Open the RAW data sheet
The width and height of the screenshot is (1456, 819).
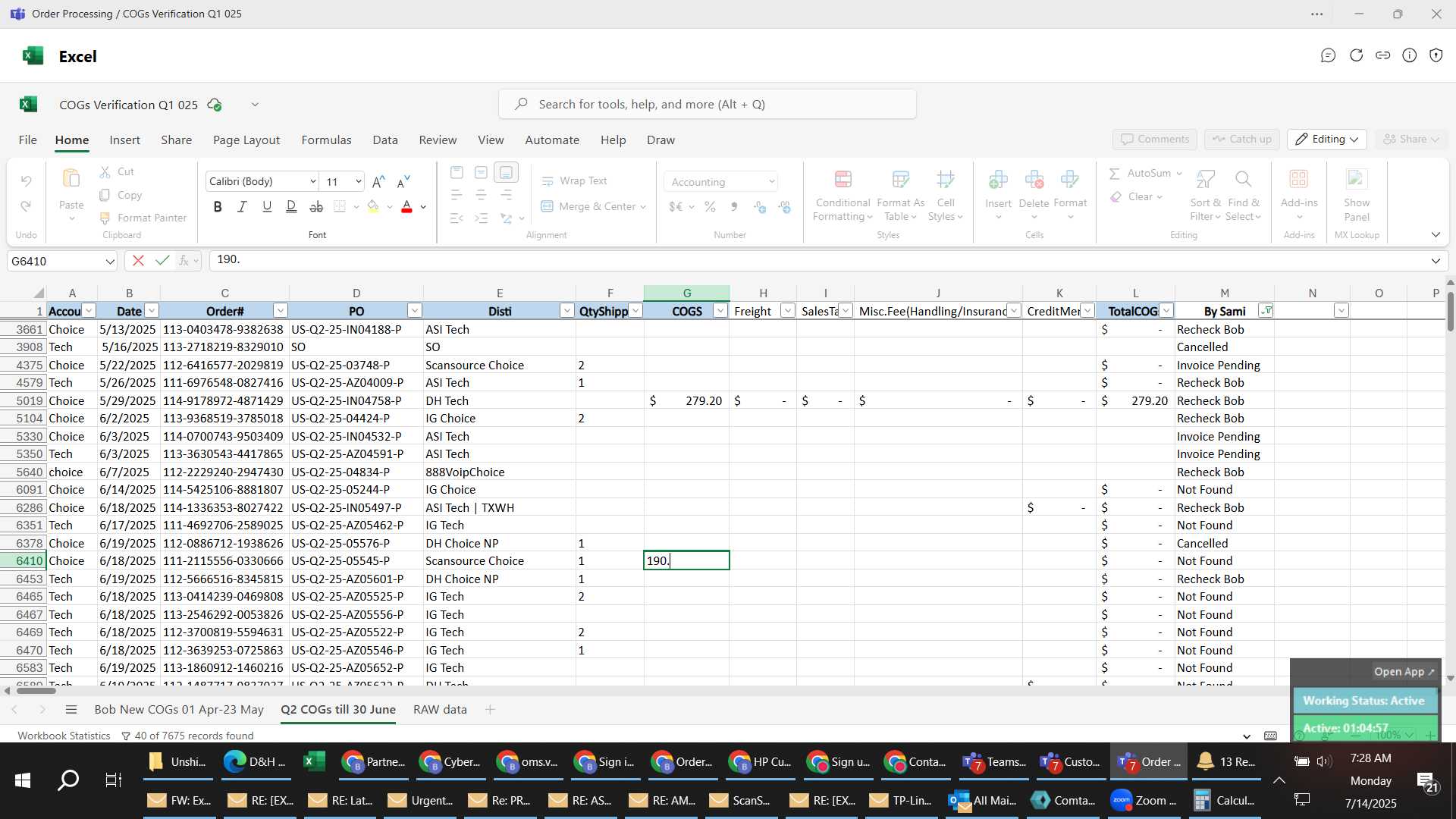click(440, 710)
